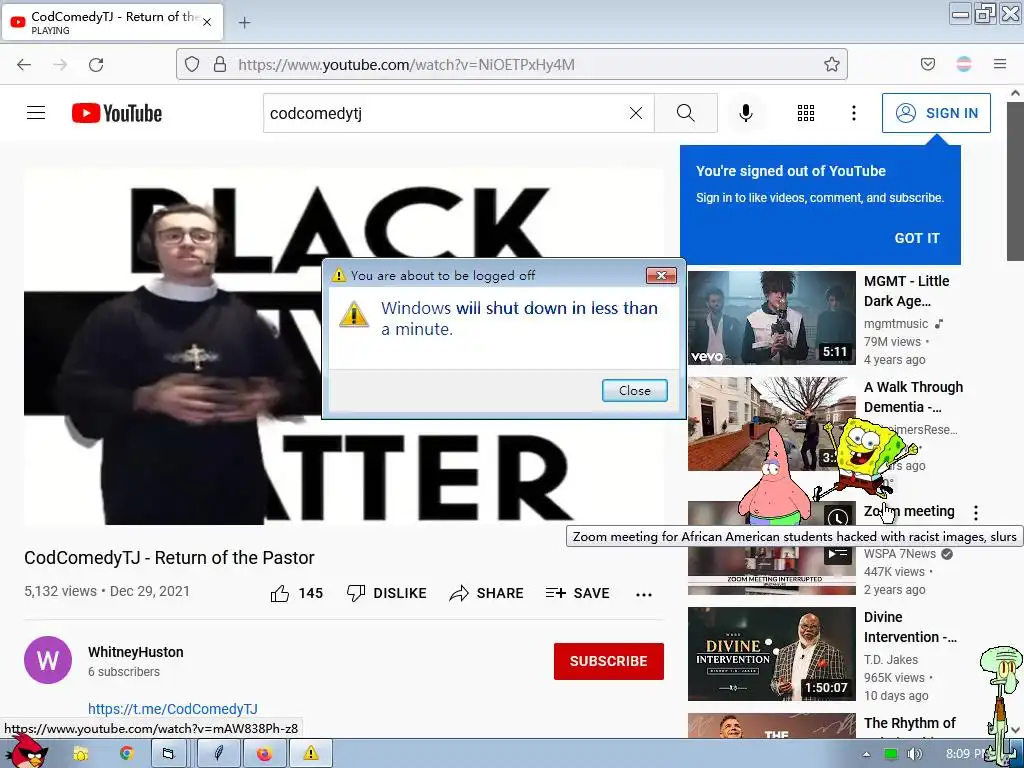Open the warning dialog taskbar item

click(x=311, y=754)
